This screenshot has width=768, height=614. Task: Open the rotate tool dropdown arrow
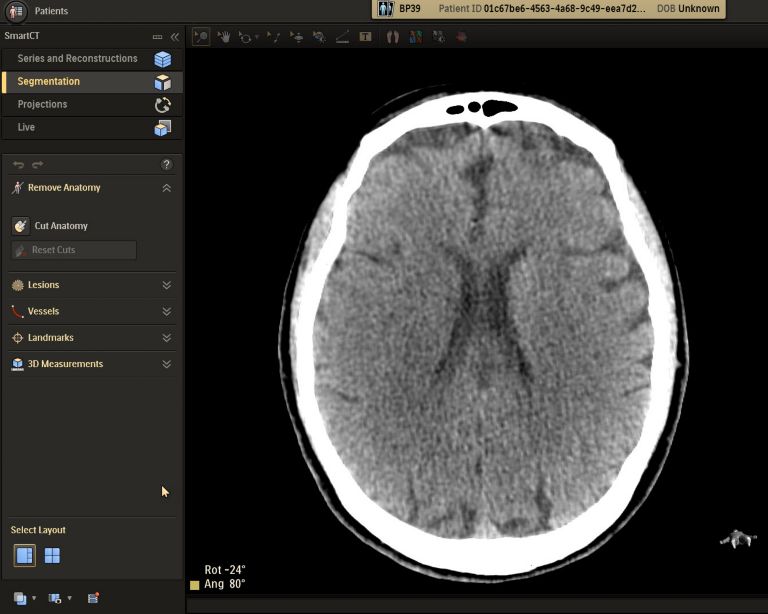[x=257, y=37]
